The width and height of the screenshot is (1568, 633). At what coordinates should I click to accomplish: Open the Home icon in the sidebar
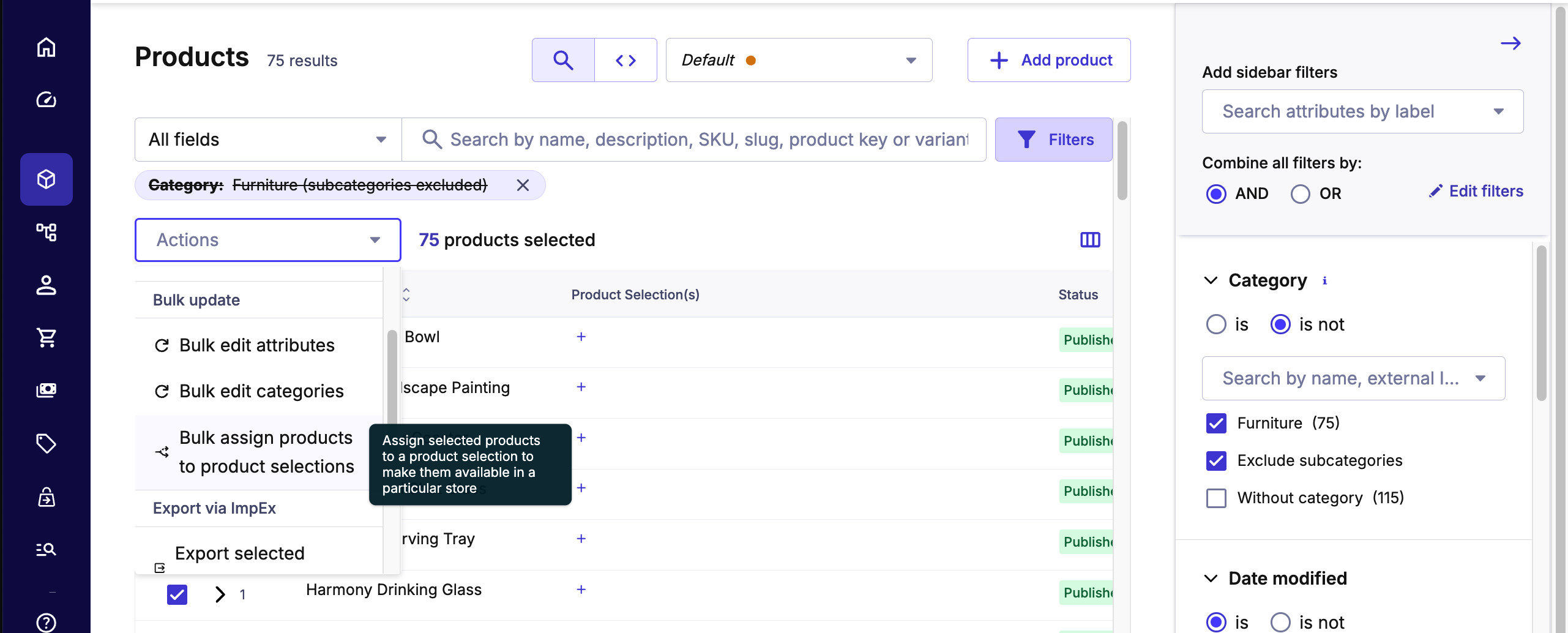[47, 47]
